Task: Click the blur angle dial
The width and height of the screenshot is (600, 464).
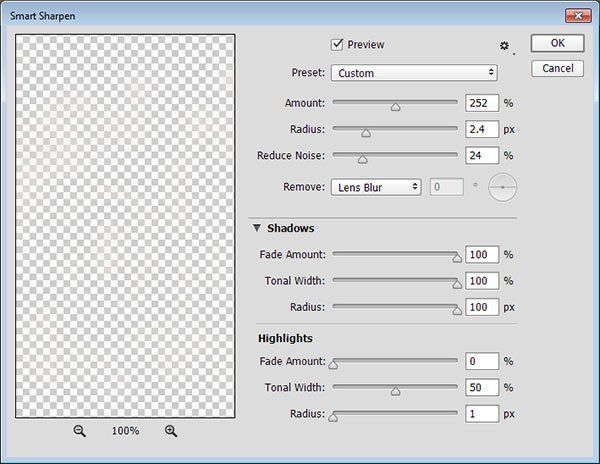Action: pos(502,187)
